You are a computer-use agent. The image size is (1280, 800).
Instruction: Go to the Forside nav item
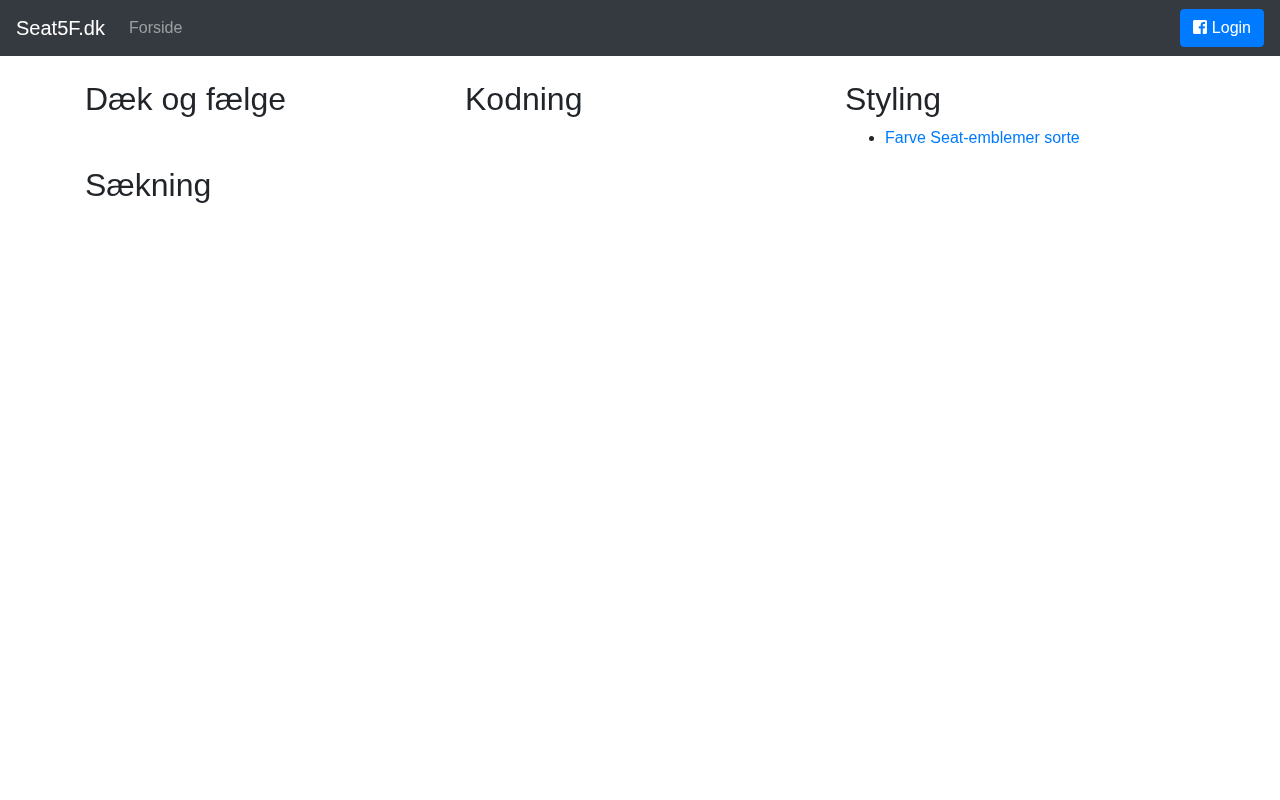pos(155,28)
